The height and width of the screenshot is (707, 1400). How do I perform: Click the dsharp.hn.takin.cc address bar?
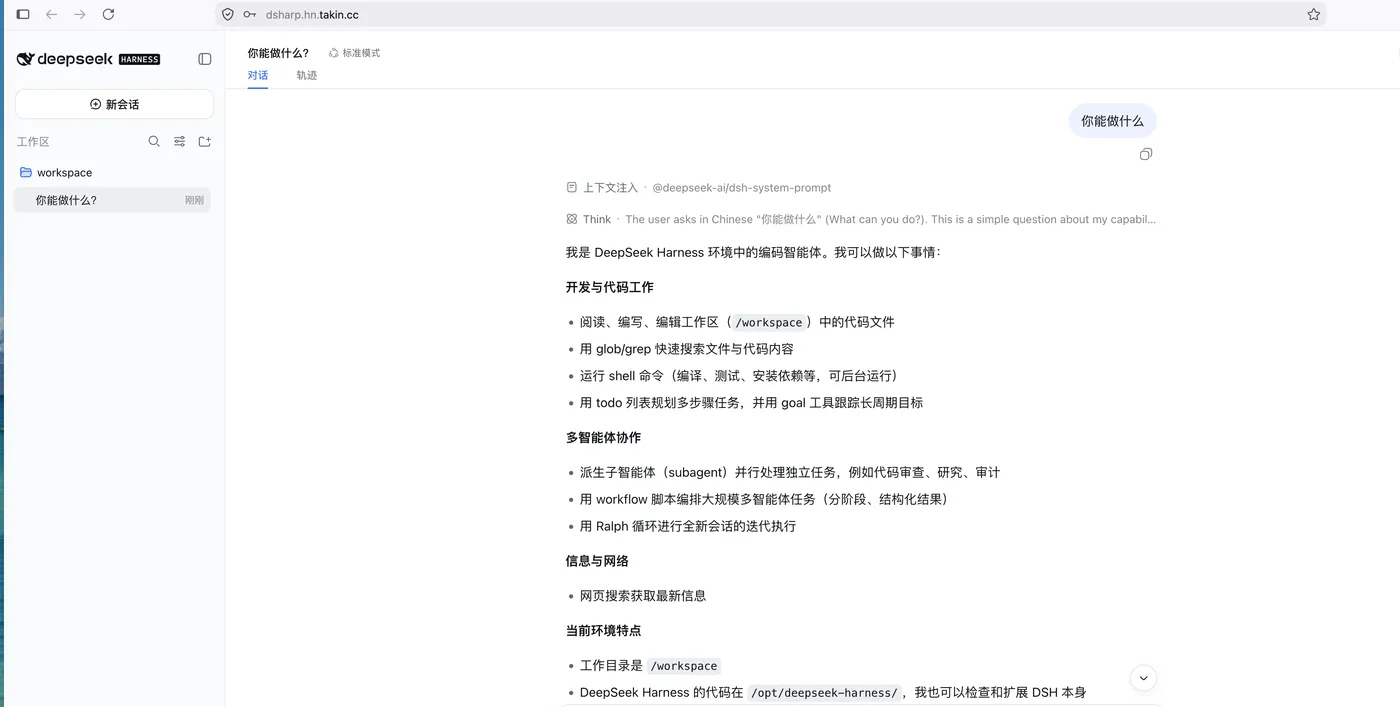coord(770,14)
